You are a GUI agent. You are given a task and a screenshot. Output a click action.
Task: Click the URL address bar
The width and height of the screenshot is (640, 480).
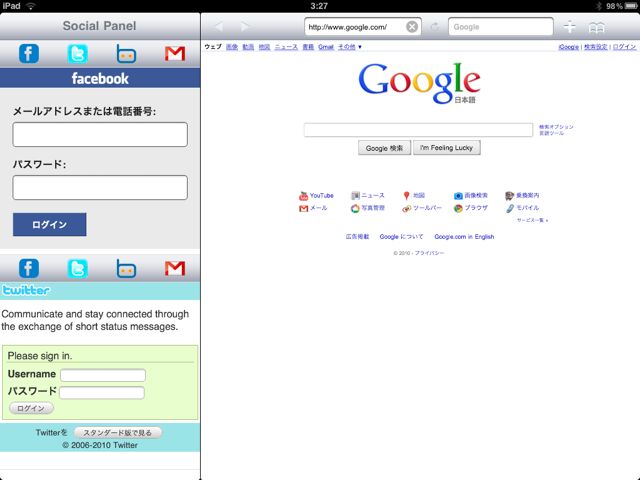[355, 27]
